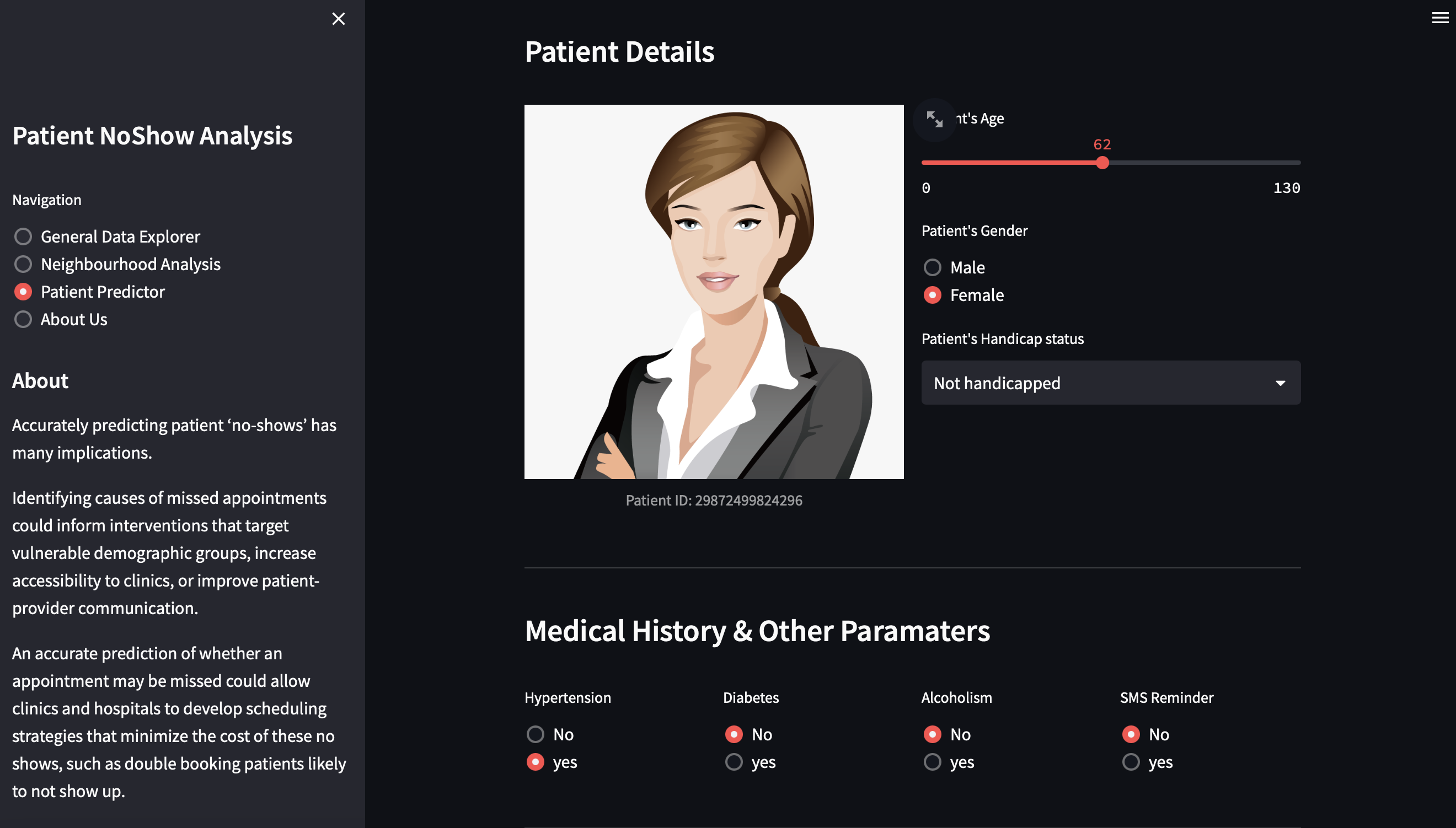This screenshot has height=828, width=1456.
Task: Switch to Neighbourhood Analysis page
Action: coord(23,264)
